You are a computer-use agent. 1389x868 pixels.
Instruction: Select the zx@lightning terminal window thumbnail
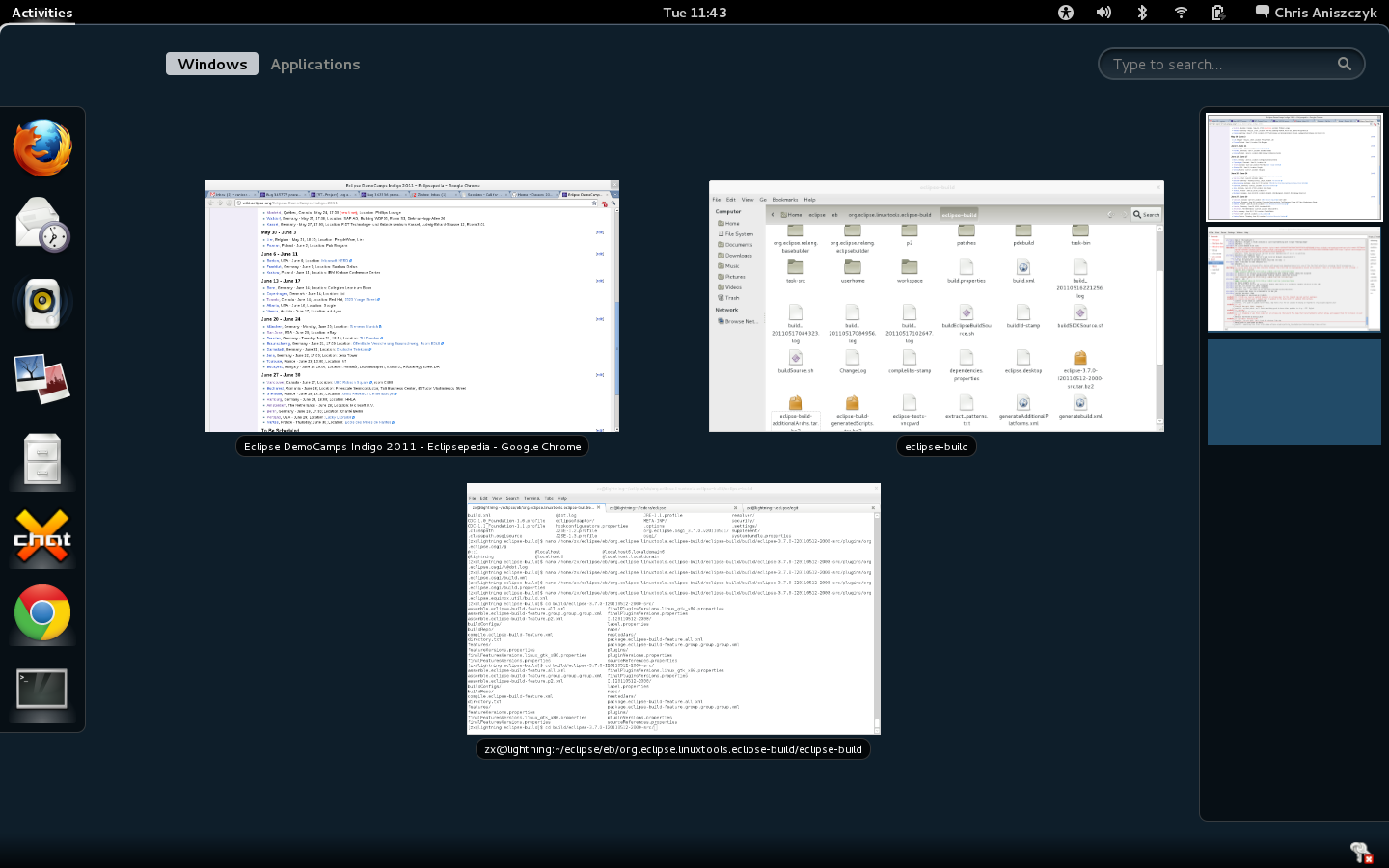[x=673, y=609]
